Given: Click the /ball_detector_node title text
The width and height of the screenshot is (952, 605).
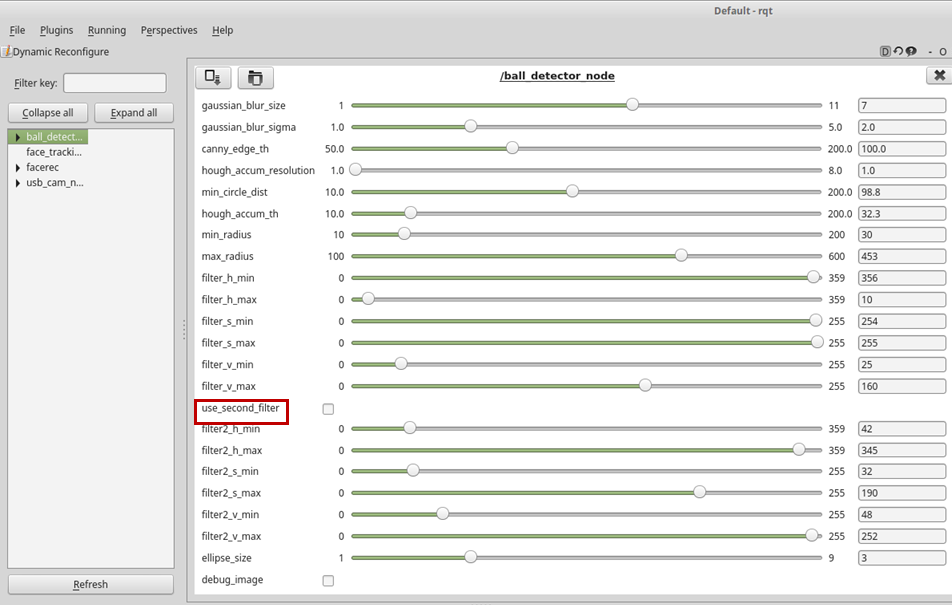Looking at the screenshot, I should tap(557, 76).
